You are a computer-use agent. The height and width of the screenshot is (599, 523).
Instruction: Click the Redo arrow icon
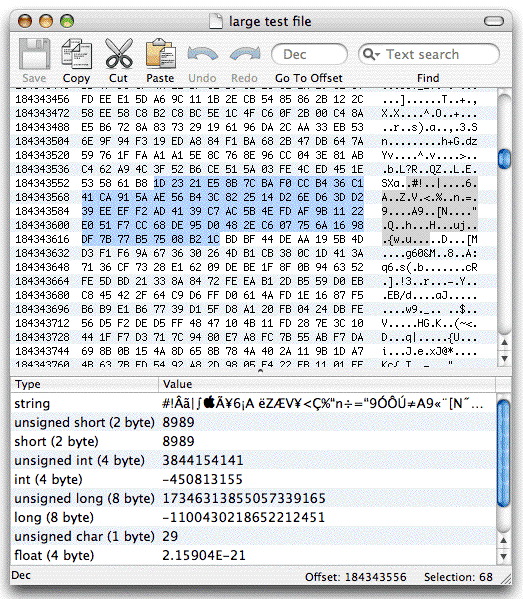[x=244, y=54]
